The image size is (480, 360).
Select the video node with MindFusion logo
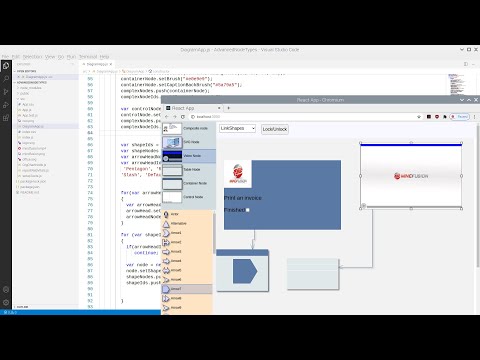(x=411, y=176)
